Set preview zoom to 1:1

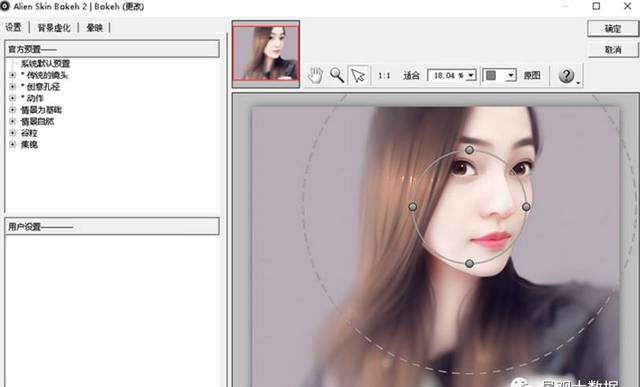point(384,76)
